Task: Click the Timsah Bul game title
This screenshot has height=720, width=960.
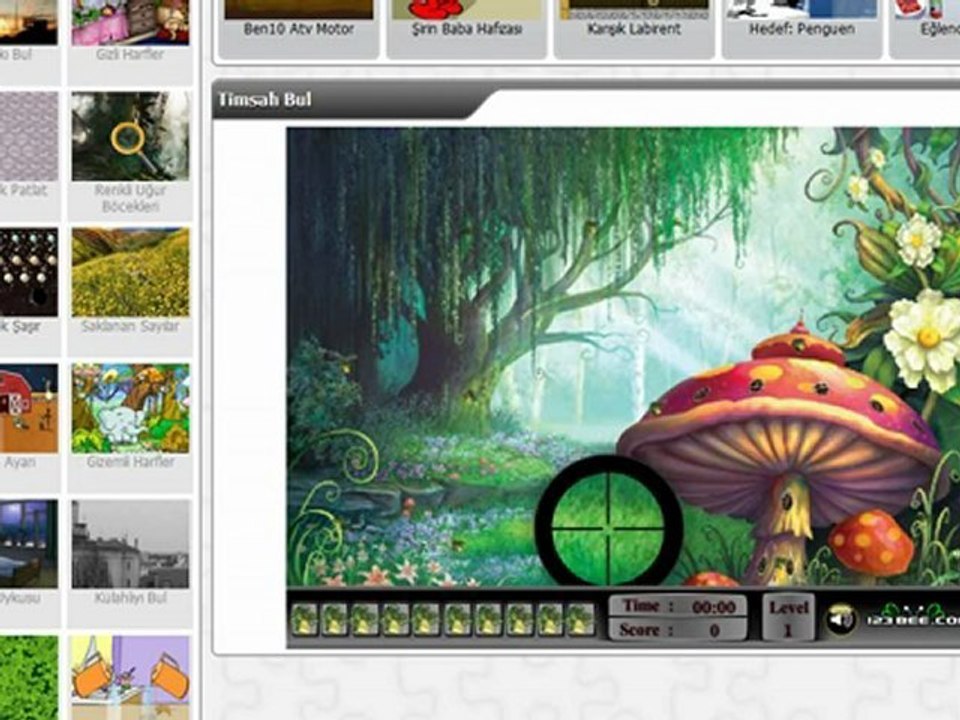Action: pos(264,100)
